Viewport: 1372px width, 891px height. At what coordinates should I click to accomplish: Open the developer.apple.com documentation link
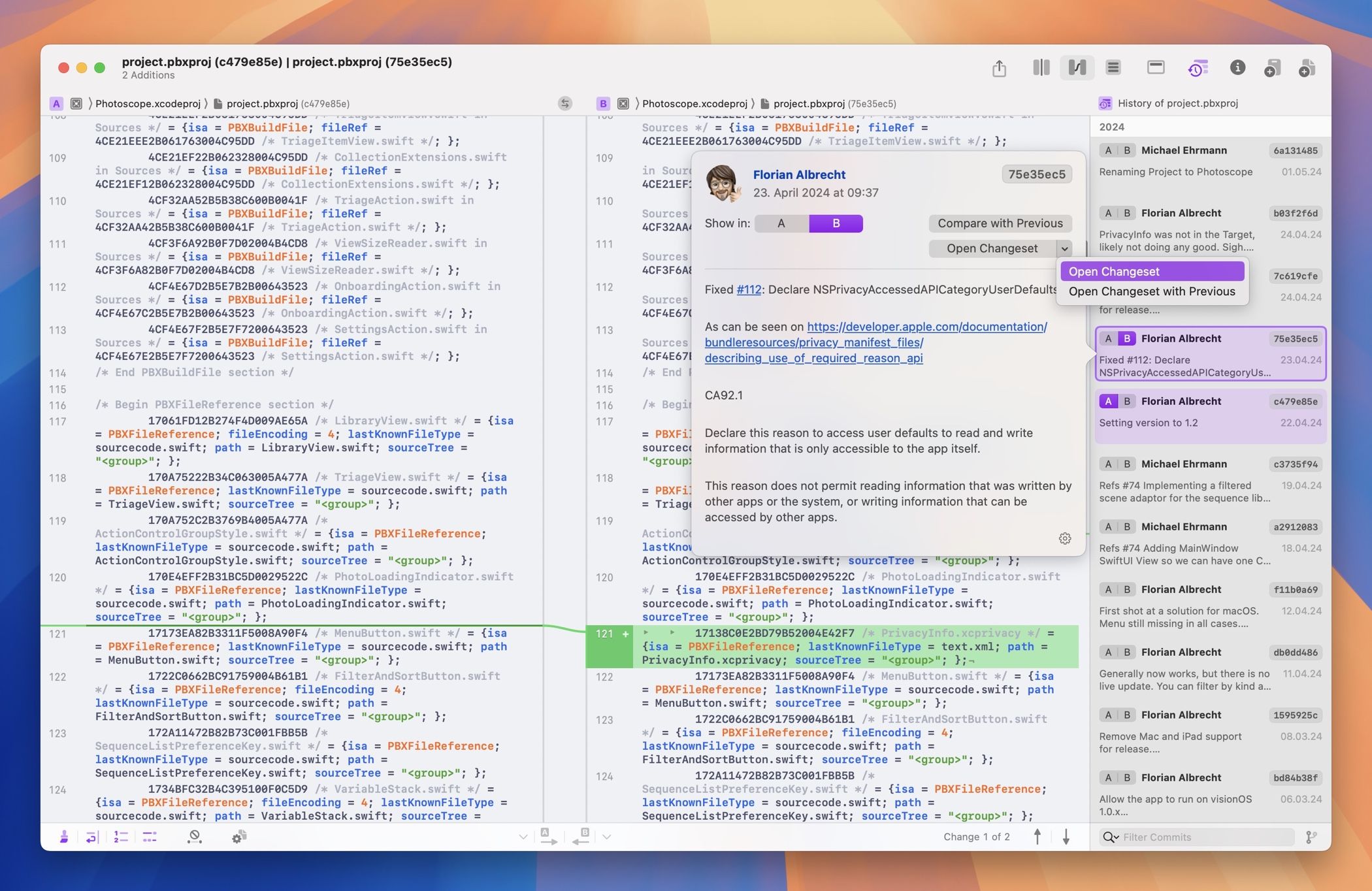[x=876, y=342]
